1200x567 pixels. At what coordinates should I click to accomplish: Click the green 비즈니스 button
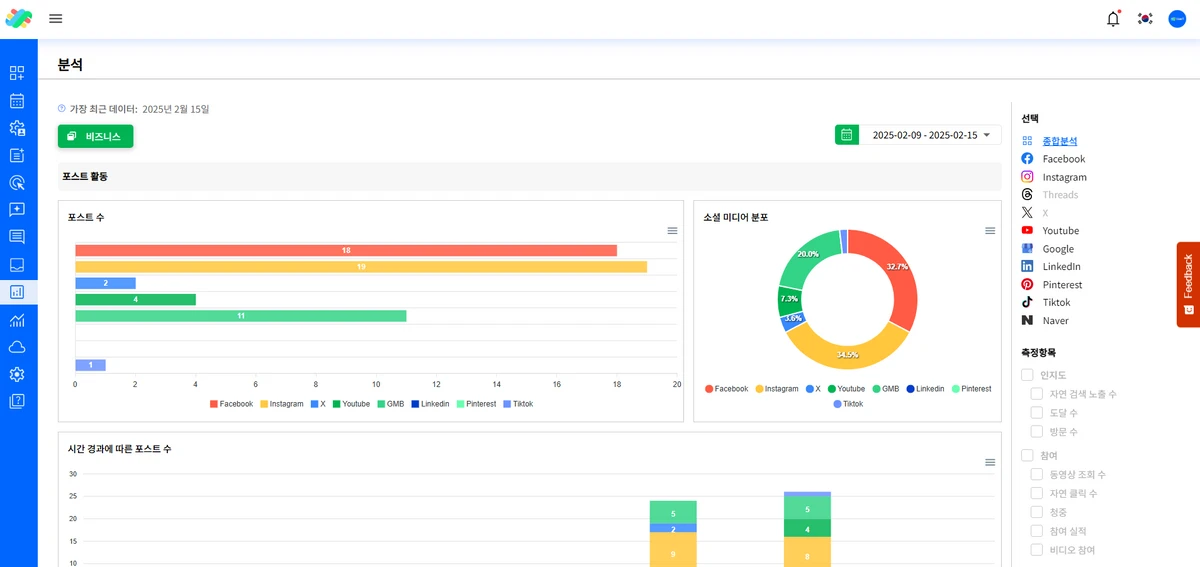point(95,136)
